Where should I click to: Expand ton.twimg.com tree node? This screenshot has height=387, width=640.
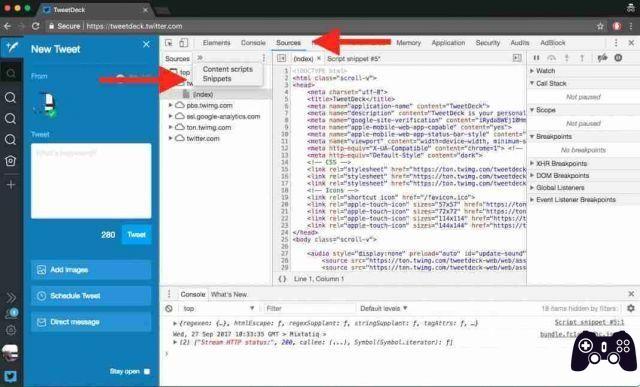pos(171,127)
